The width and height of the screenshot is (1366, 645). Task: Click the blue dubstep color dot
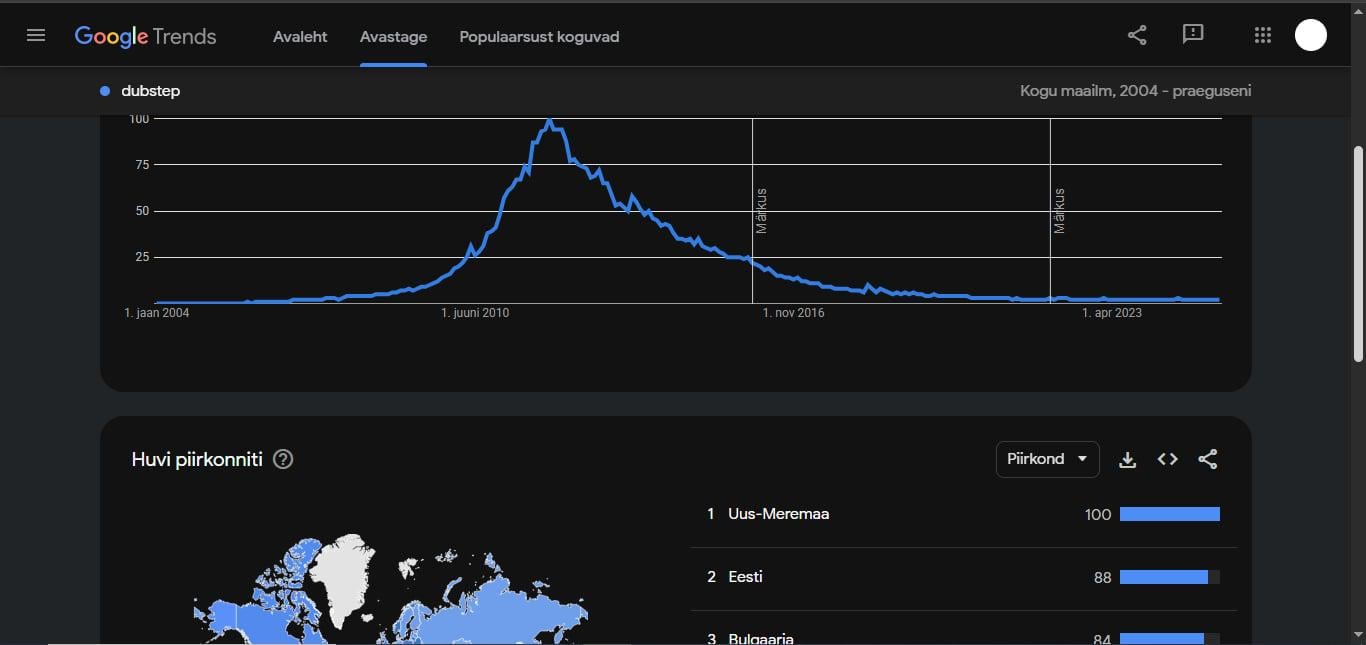105,91
